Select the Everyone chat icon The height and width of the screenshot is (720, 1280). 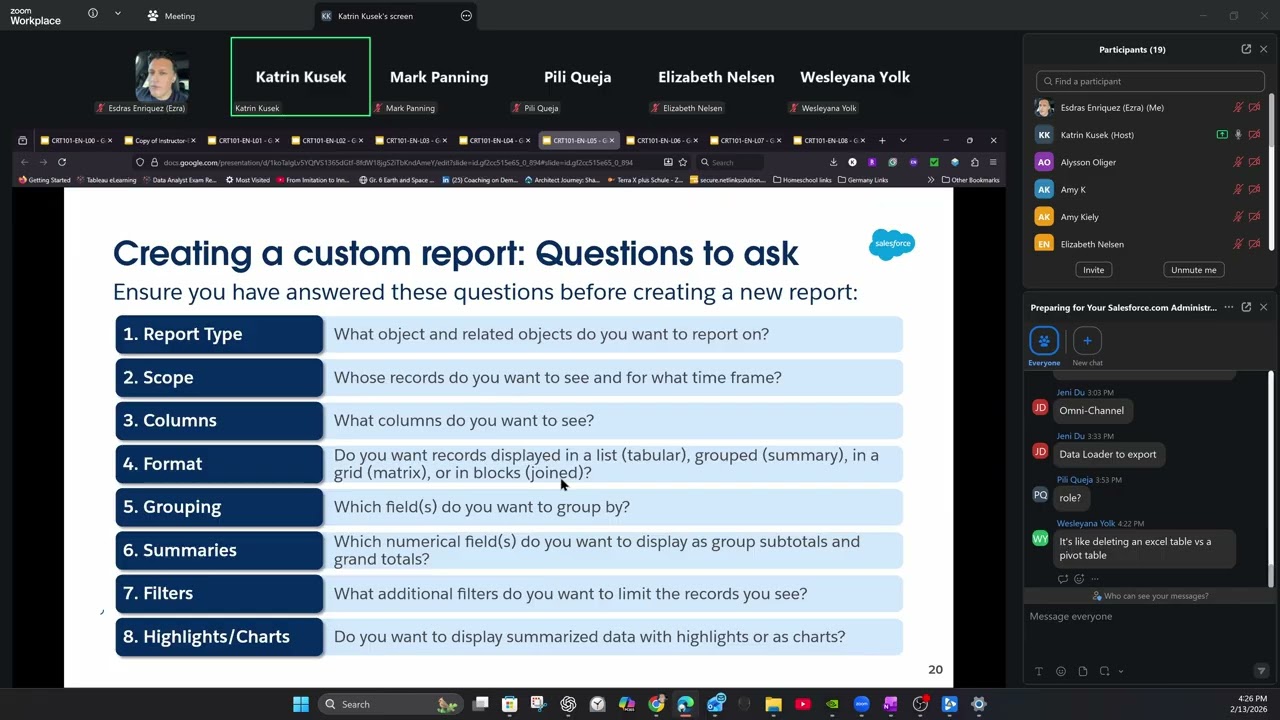[1044, 341]
